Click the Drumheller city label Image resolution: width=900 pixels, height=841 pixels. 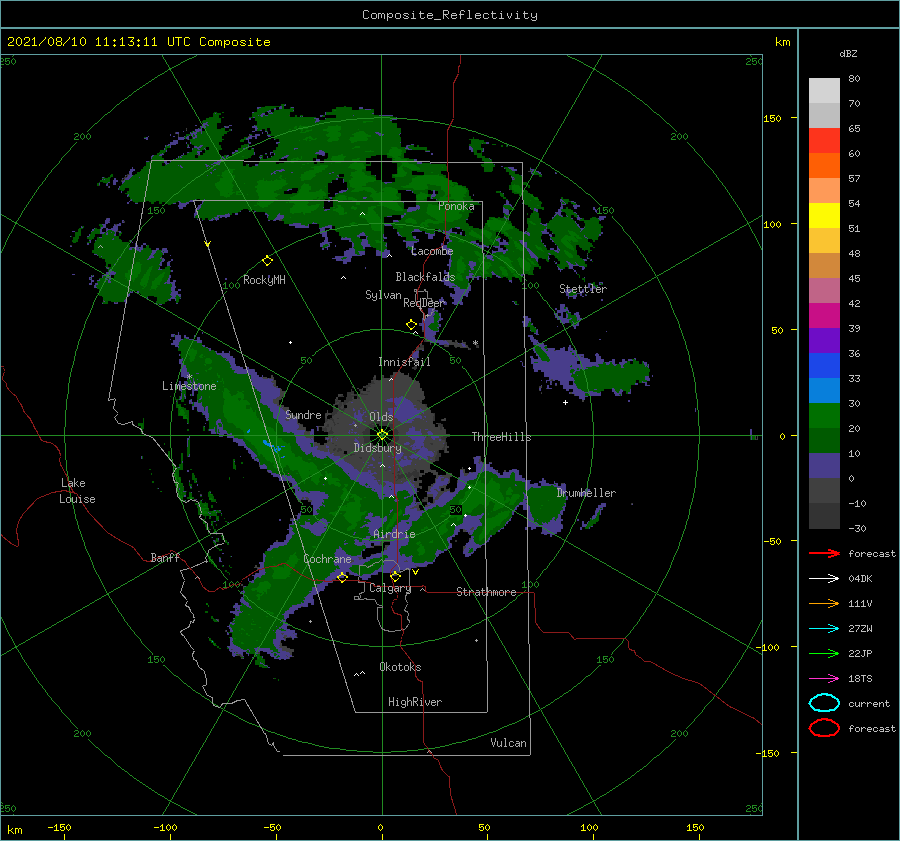pyautogui.click(x=586, y=493)
